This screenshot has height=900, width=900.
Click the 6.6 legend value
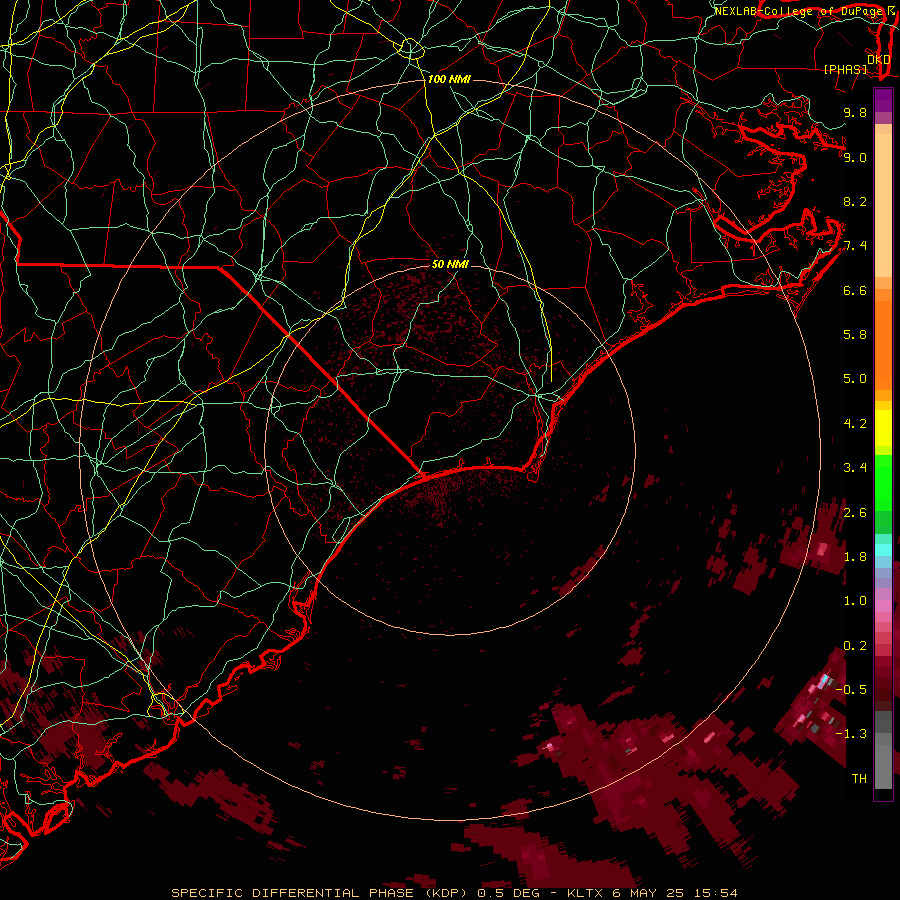pyautogui.click(x=855, y=290)
